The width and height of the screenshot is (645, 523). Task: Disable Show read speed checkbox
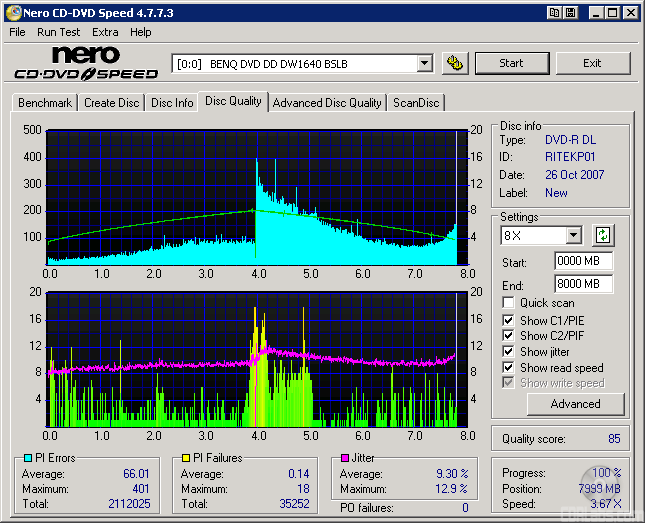tap(509, 368)
